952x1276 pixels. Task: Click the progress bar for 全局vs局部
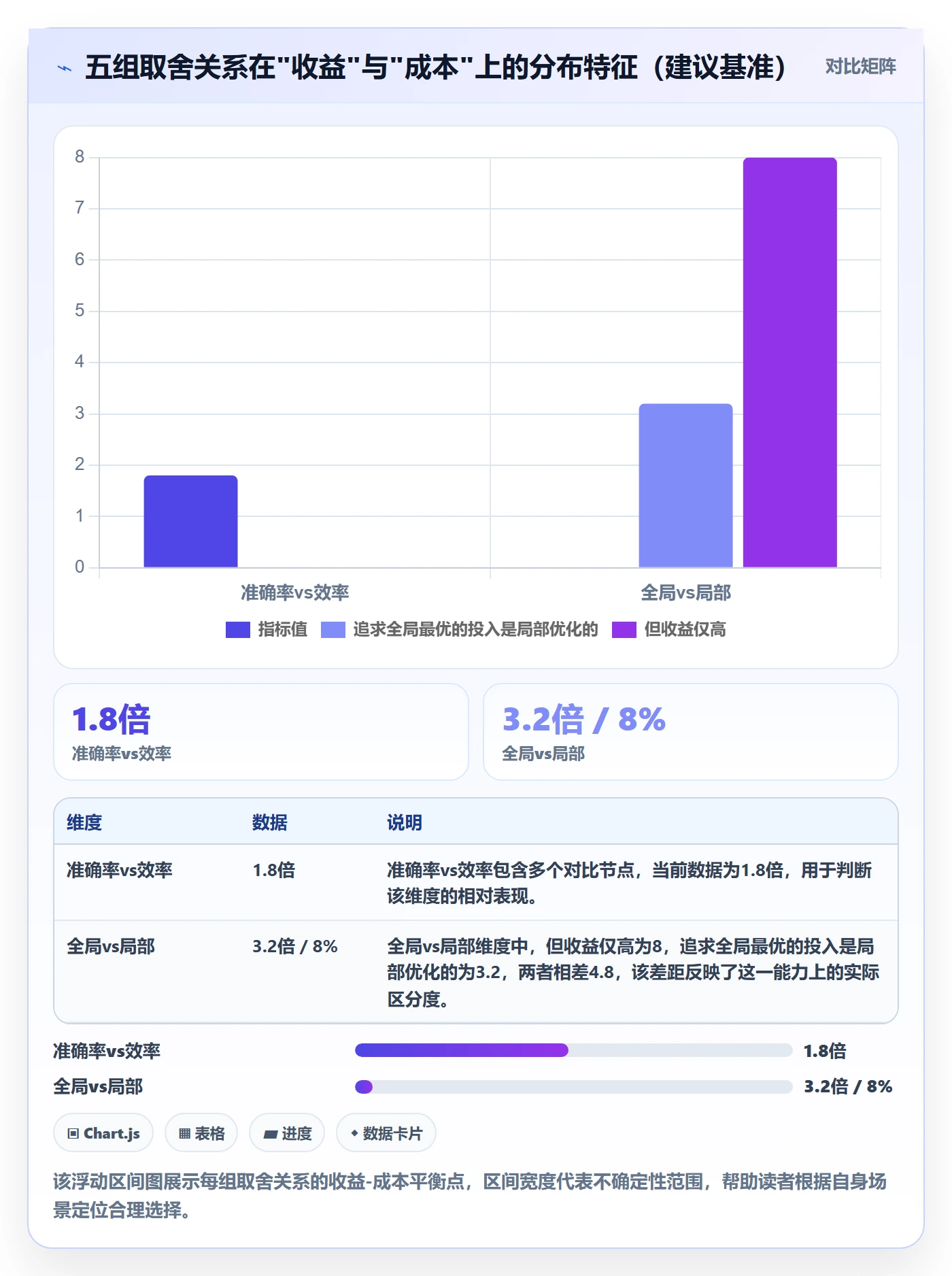pyautogui.click(x=574, y=1086)
